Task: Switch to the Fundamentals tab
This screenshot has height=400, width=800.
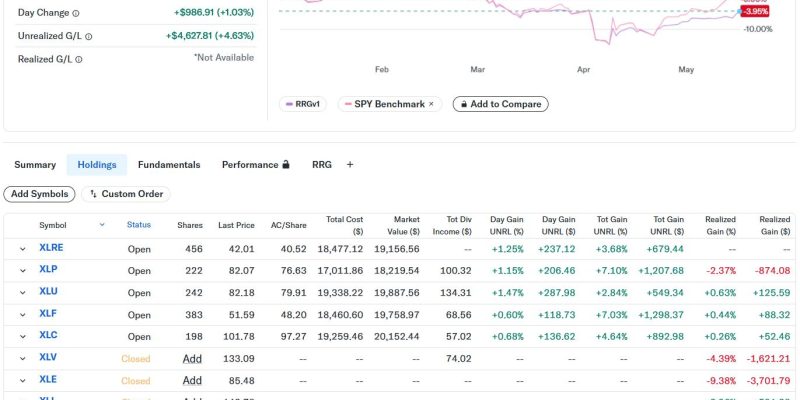Action: point(169,165)
